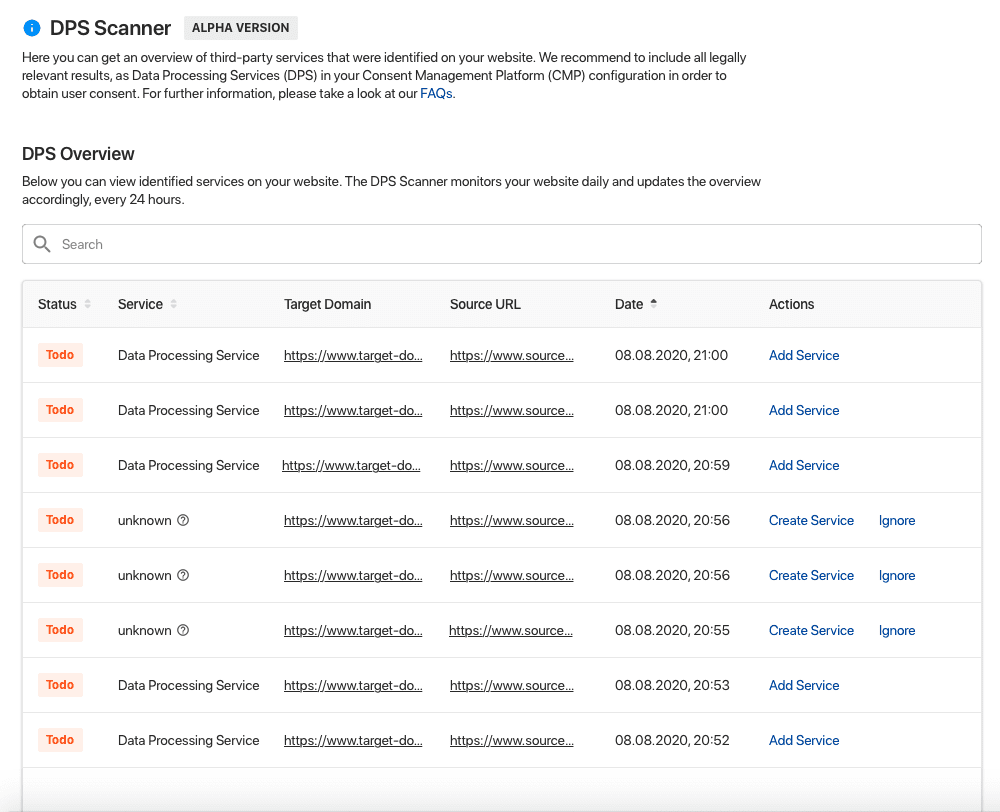Select the date cell 08.08.2020, 20:59

coord(672,465)
